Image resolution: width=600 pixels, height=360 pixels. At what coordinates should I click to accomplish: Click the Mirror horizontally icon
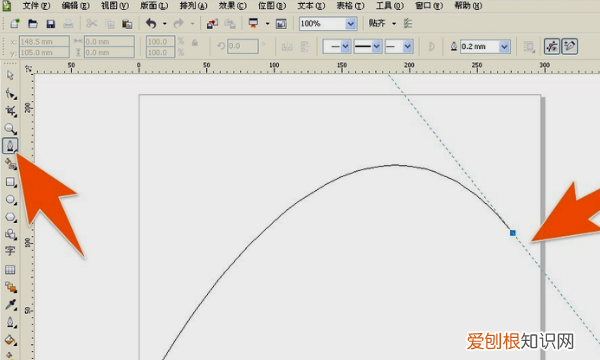(x=287, y=47)
